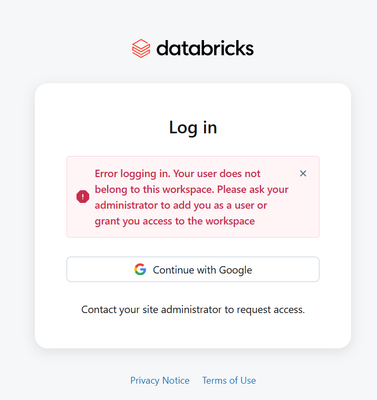Open the Terms of Use link

(229, 380)
